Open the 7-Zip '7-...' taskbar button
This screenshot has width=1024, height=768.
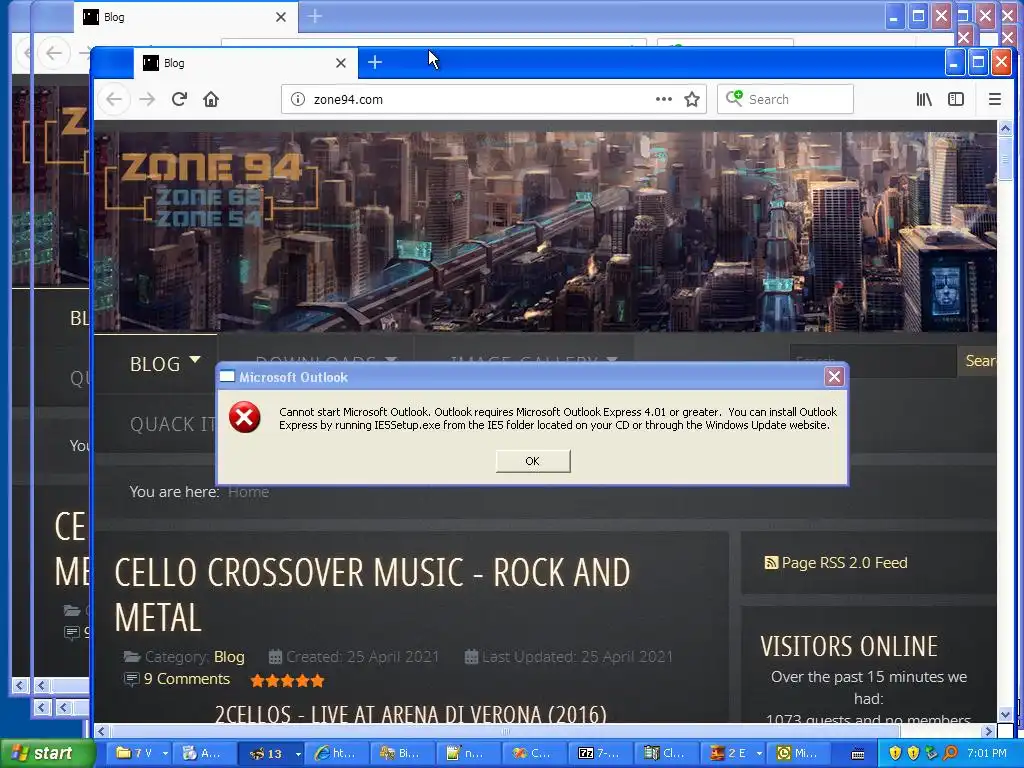click(598, 754)
